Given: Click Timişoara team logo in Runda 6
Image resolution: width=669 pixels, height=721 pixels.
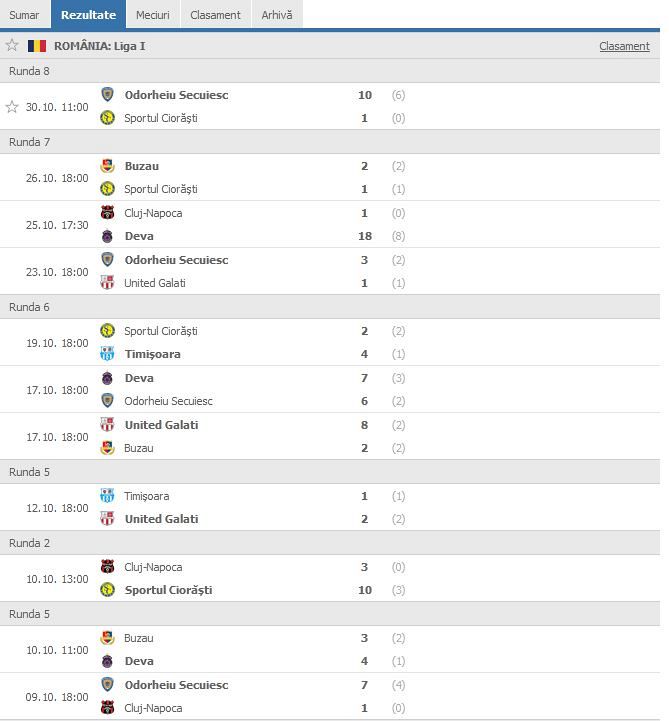Looking at the screenshot, I should click(x=107, y=354).
